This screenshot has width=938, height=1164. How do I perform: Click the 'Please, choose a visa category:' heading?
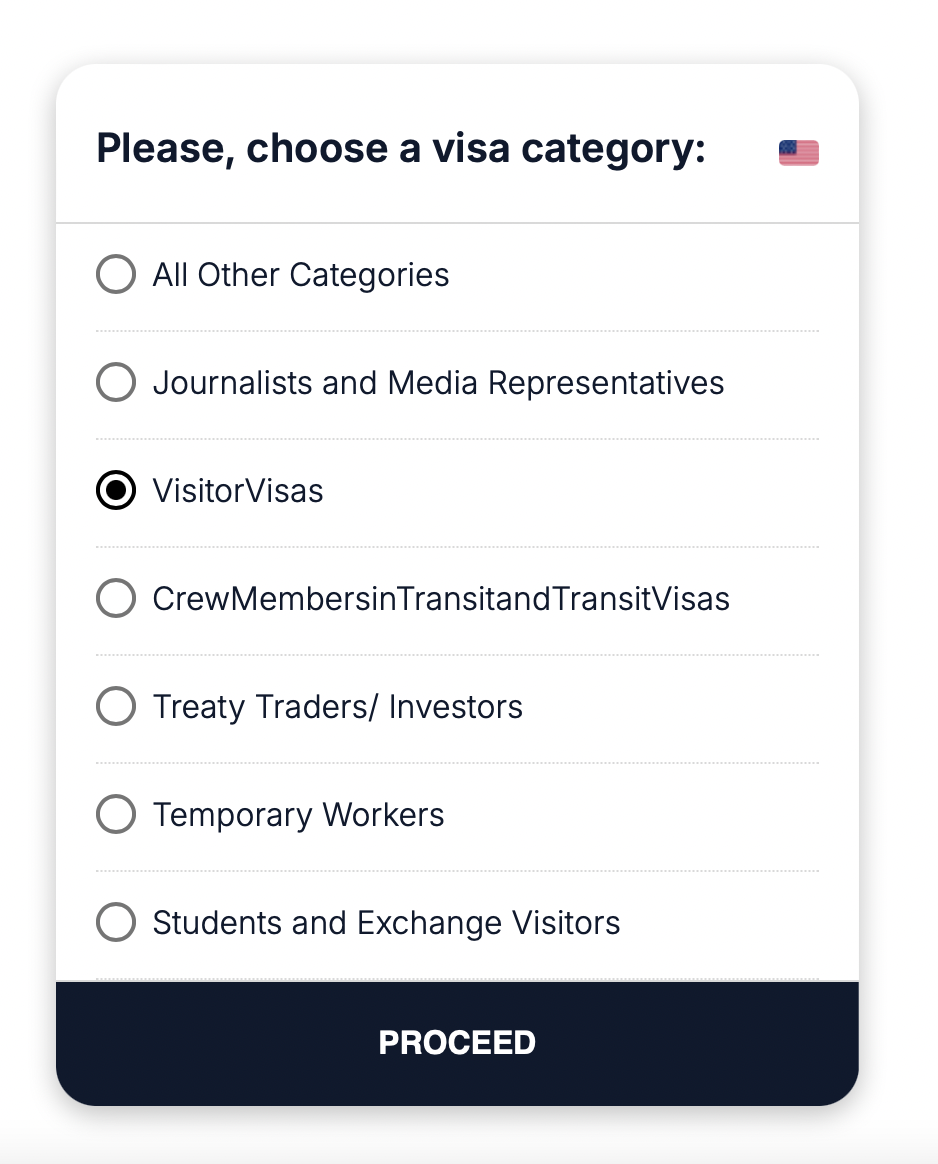click(x=401, y=149)
